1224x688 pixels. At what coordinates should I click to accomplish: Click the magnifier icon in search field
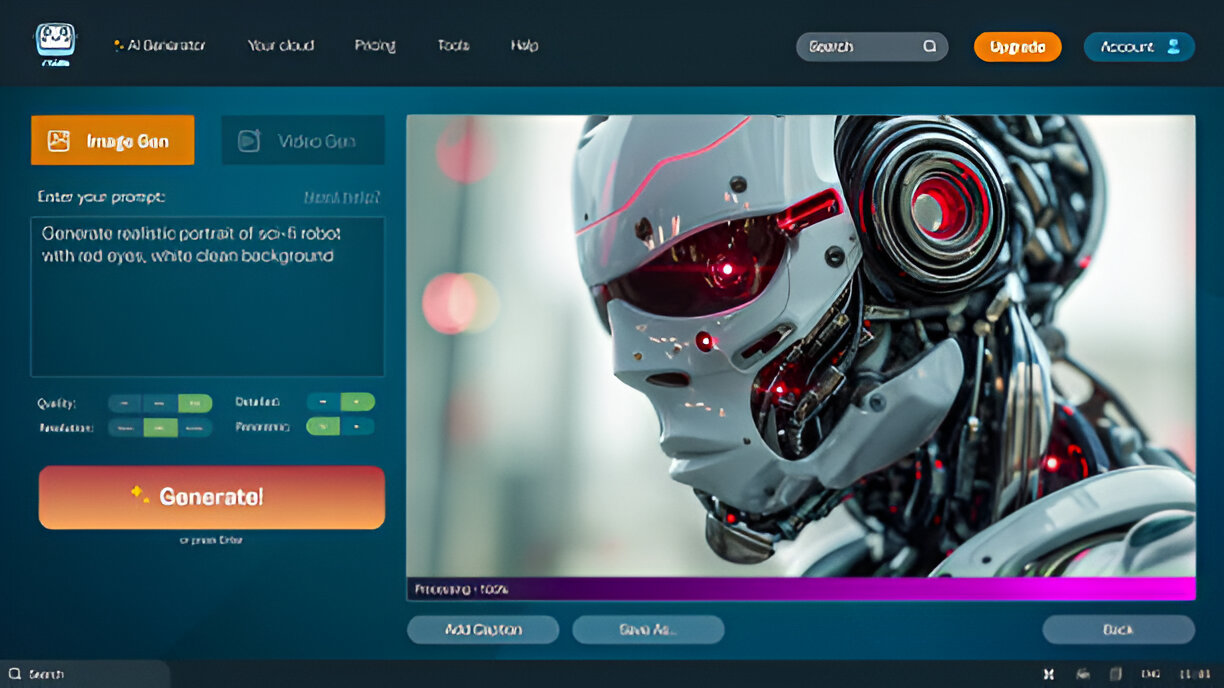(x=930, y=46)
